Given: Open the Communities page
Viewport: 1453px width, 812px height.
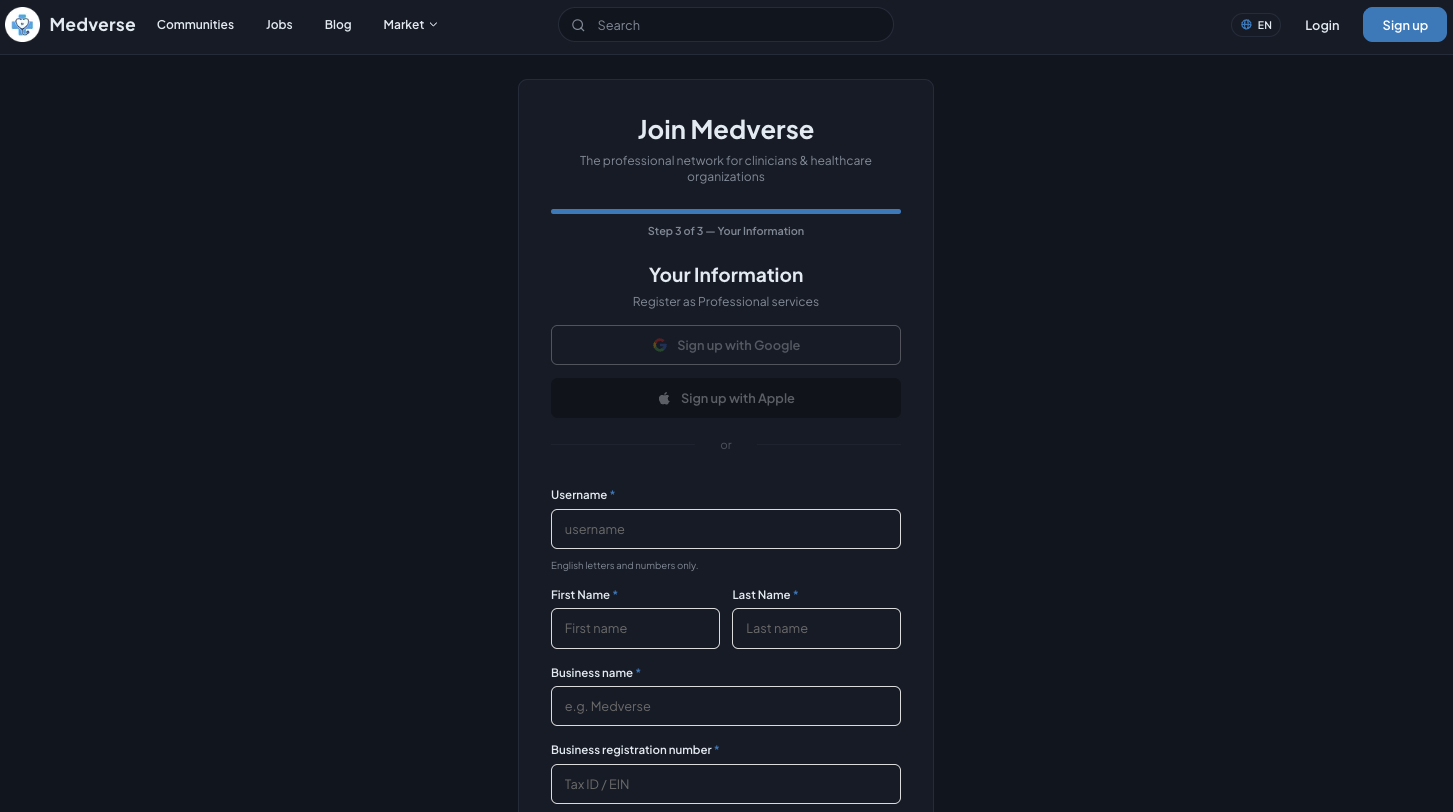Looking at the screenshot, I should 195,25.
